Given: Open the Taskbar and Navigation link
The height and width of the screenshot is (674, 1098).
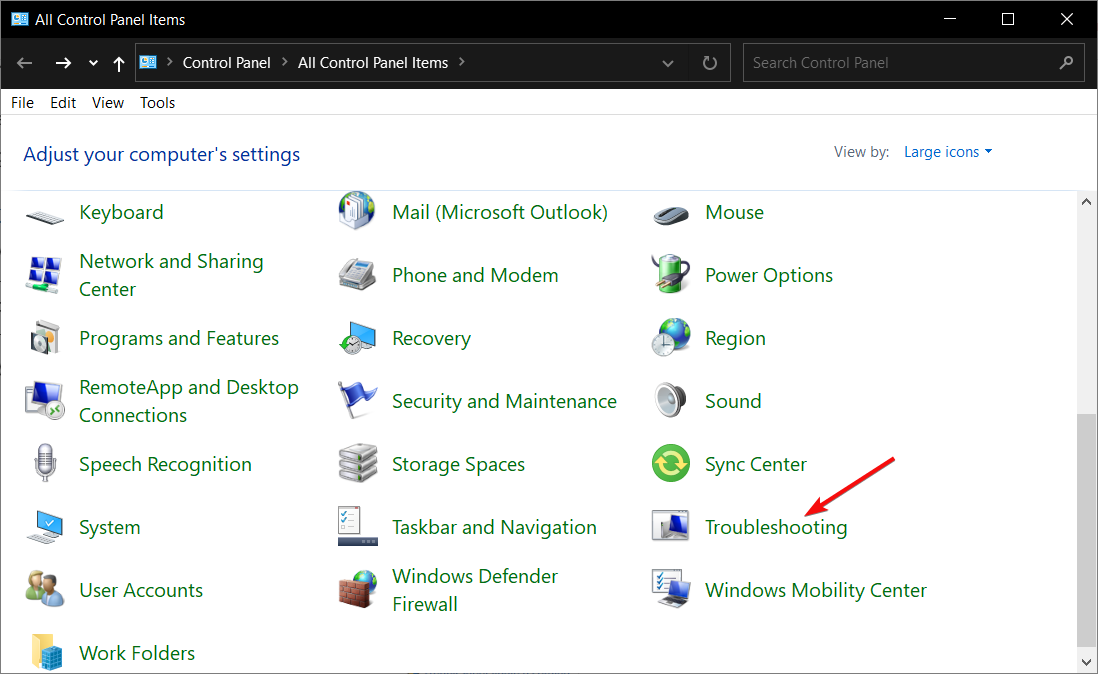Looking at the screenshot, I should [x=494, y=527].
